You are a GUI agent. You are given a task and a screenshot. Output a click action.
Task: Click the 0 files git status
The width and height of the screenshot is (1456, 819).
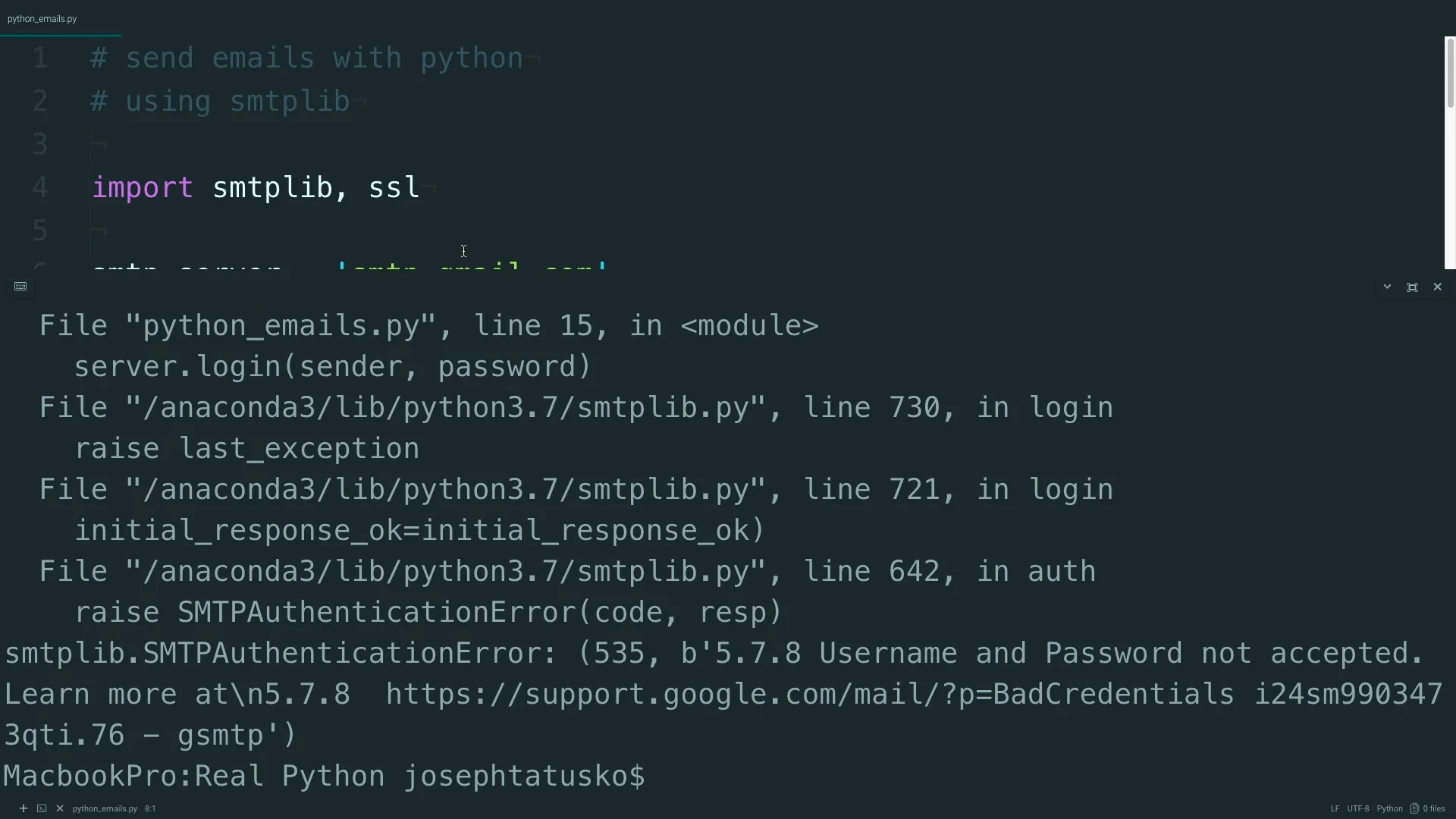[1434, 808]
